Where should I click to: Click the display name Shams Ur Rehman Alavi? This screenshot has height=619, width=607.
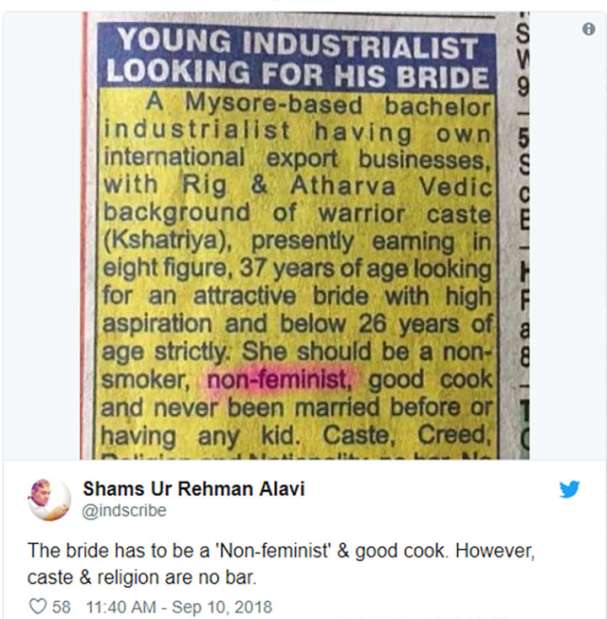[x=194, y=489]
